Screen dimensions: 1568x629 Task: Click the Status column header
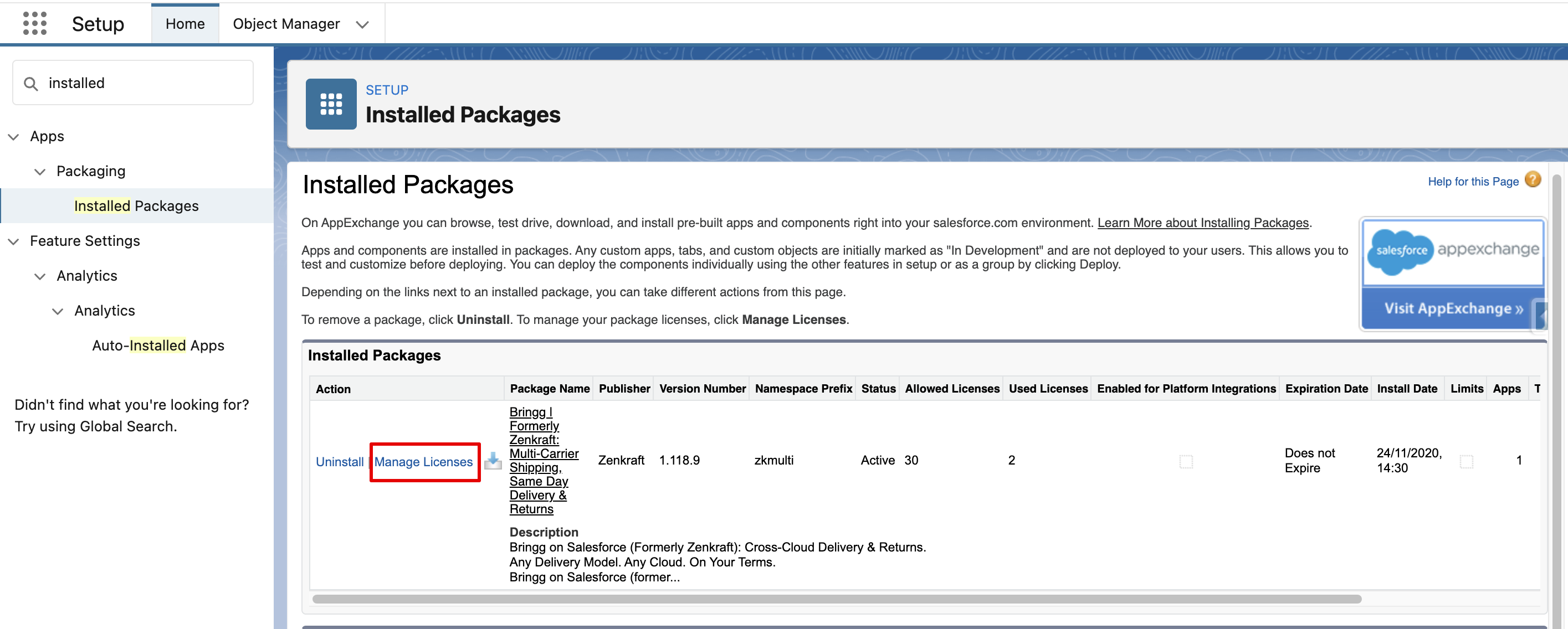coord(878,388)
